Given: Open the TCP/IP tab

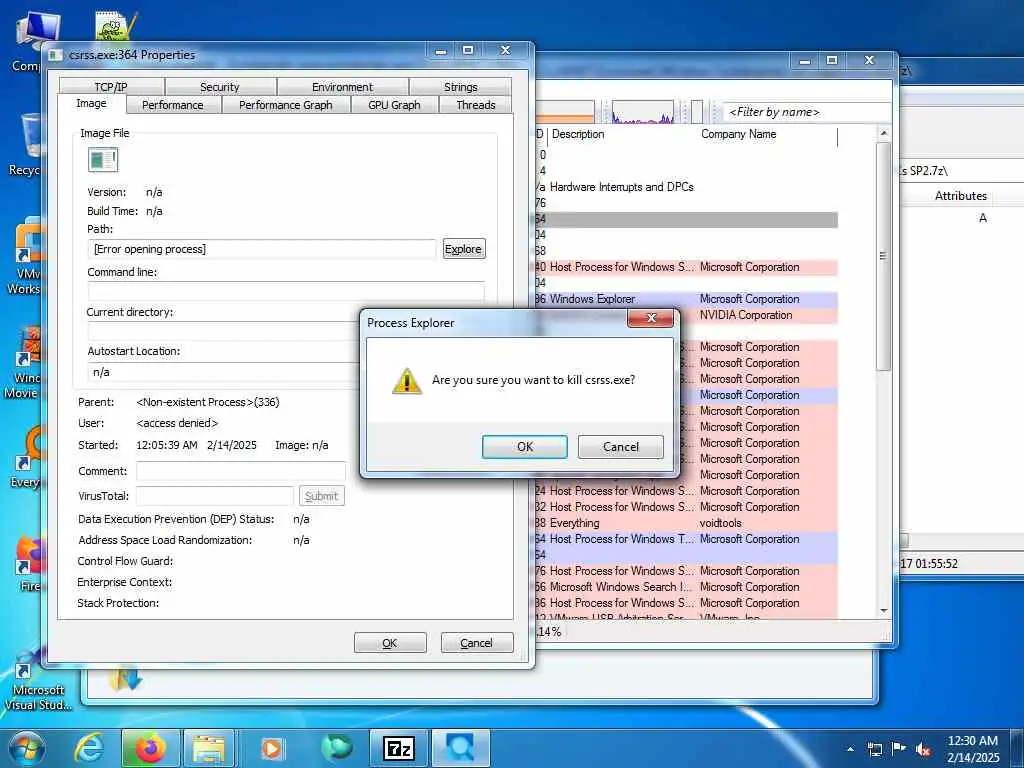Looking at the screenshot, I should pos(111,87).
